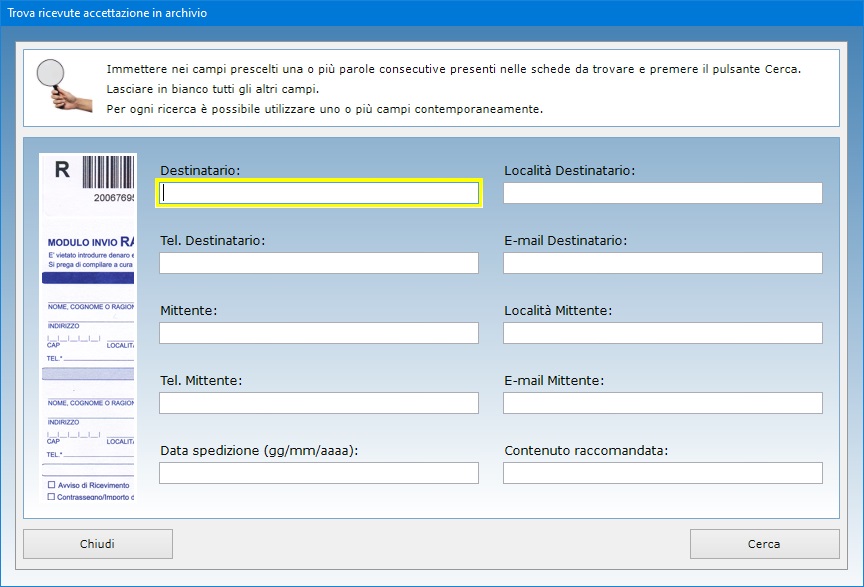Image resolution: width=864 pixels, height=587 pixels.
Task: Select the Tel. Mittente input field
Action: point(319,403)
